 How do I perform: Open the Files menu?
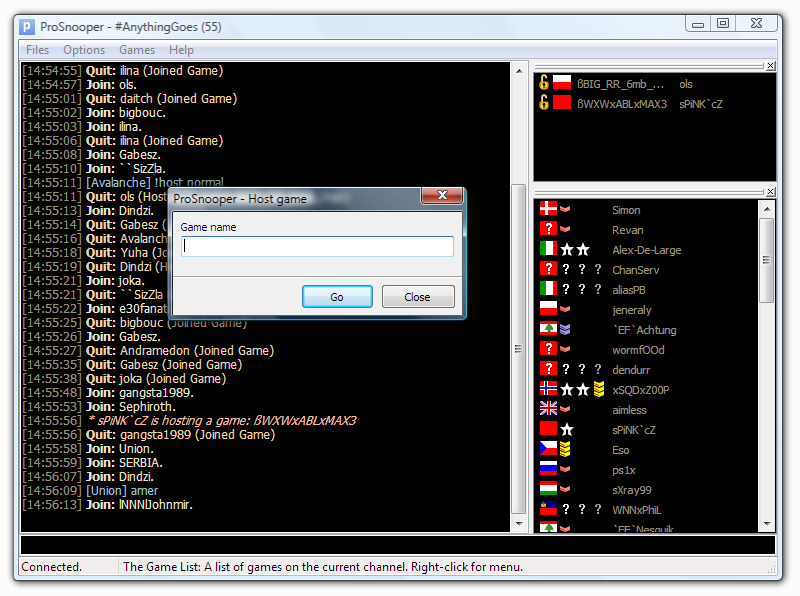pos(37,50)
